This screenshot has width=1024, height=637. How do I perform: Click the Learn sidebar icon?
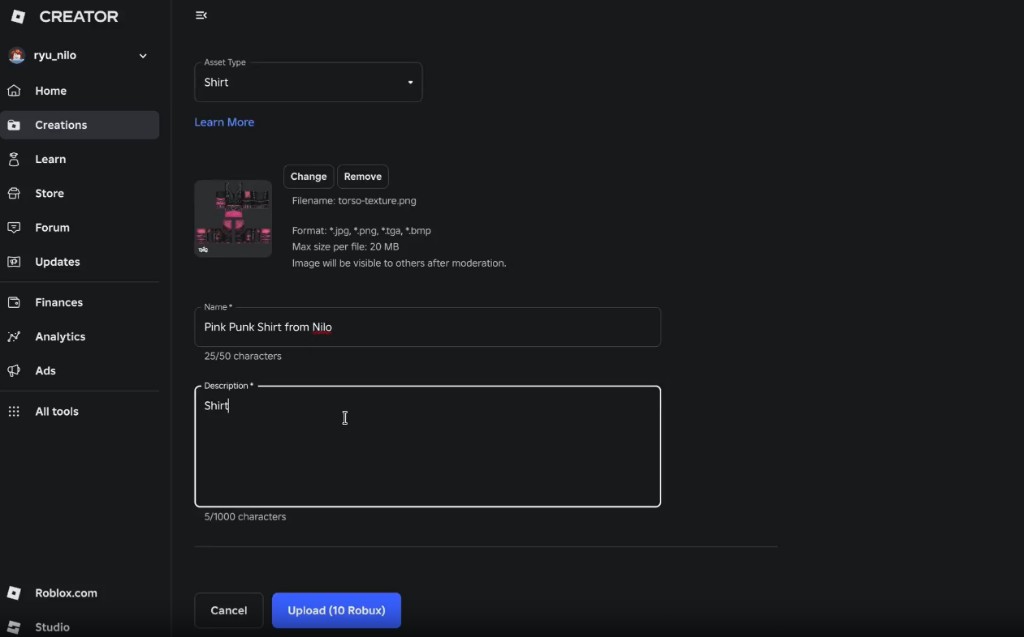14,159
